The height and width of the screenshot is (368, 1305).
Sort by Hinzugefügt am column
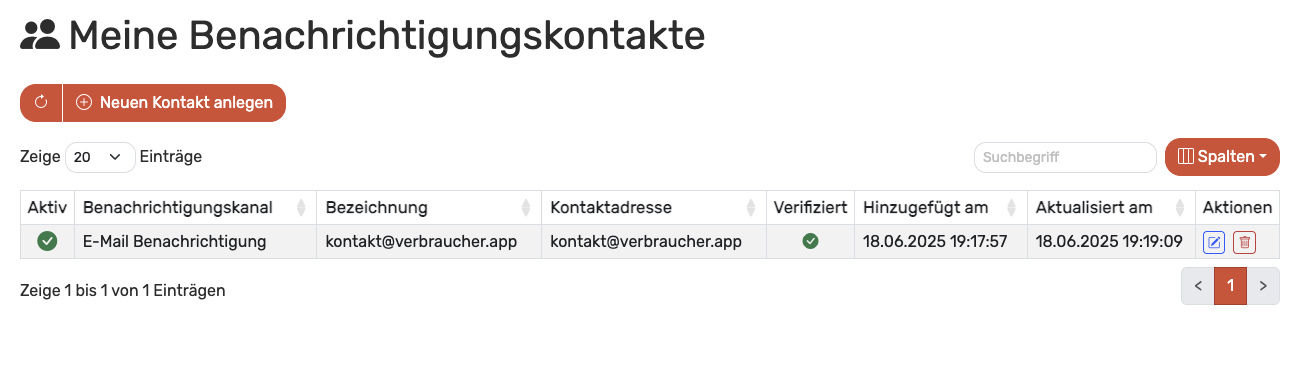pos(941,208)
